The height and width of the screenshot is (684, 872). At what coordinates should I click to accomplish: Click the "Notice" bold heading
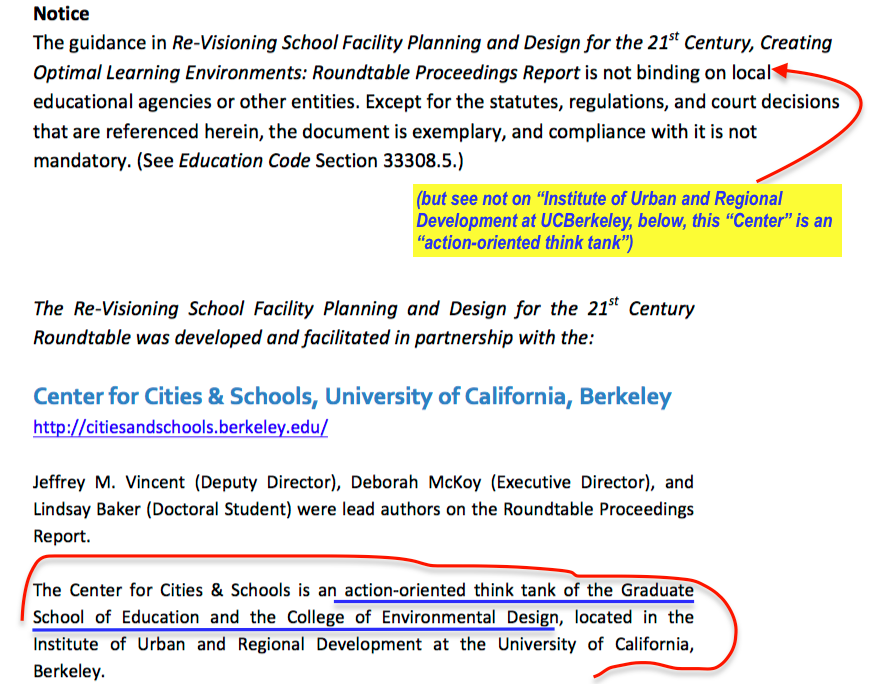(61, 14)
